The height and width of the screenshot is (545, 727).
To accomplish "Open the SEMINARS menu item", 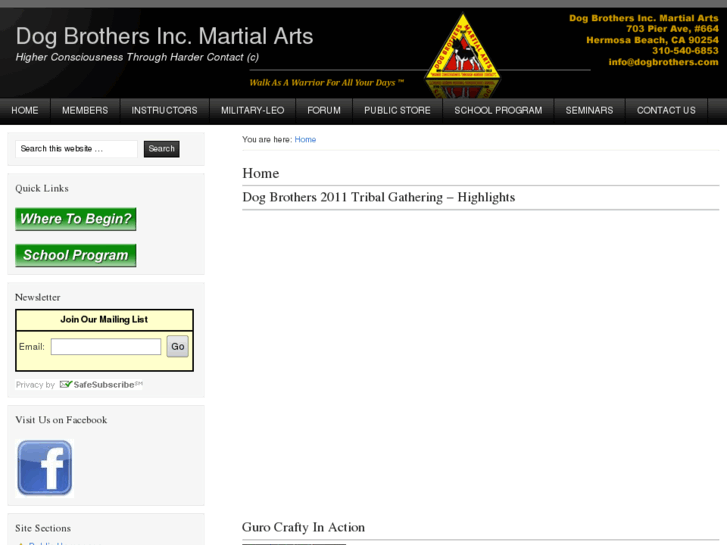I will (589, 110).
